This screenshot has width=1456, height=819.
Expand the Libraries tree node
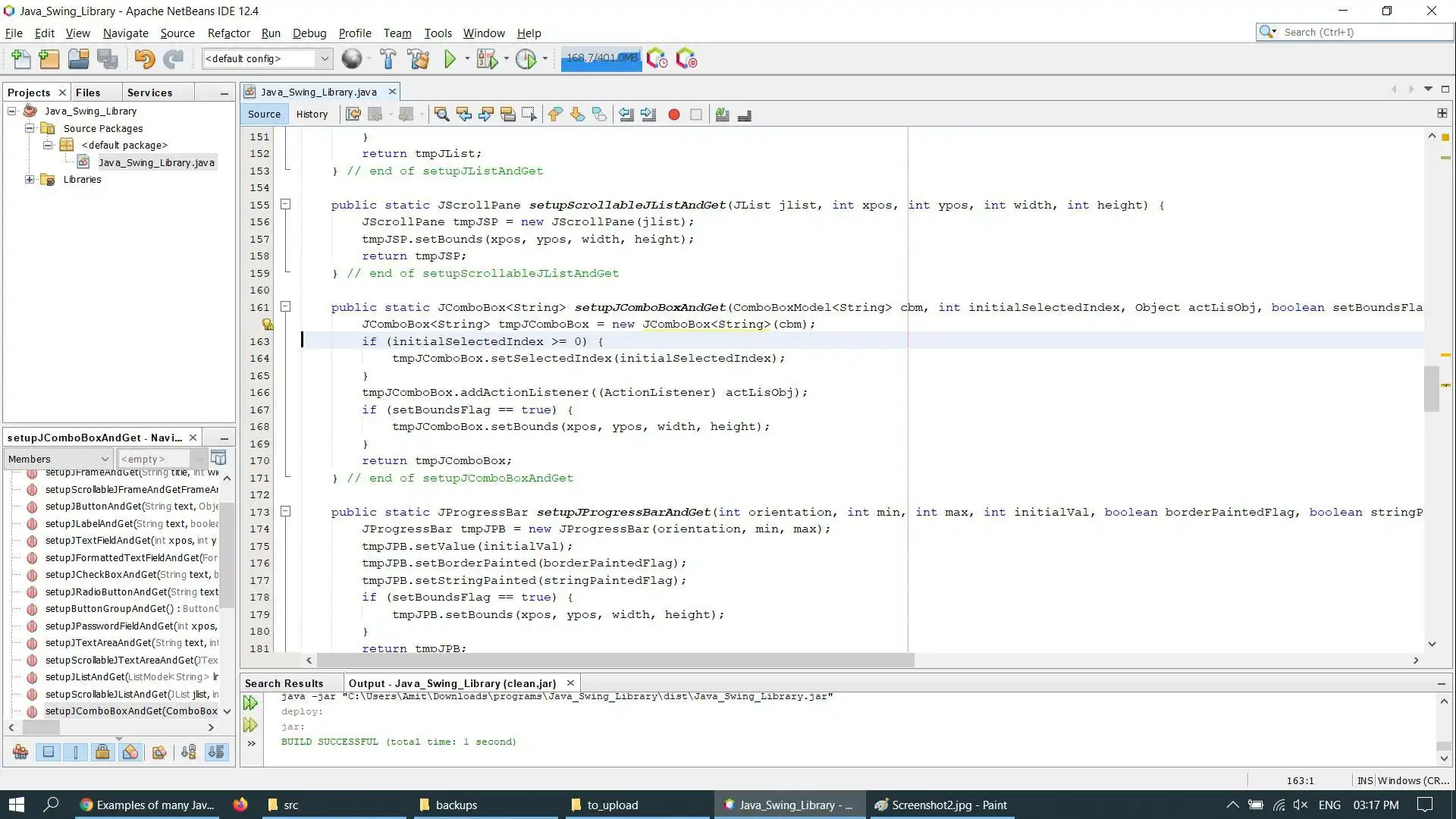coord(30,180)
